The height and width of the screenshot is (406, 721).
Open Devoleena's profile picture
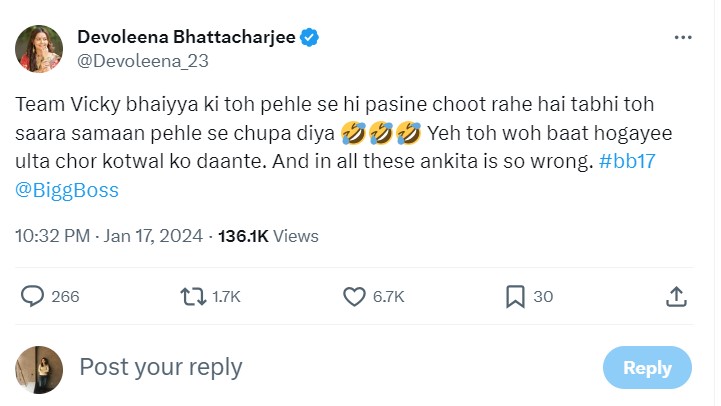39,47
